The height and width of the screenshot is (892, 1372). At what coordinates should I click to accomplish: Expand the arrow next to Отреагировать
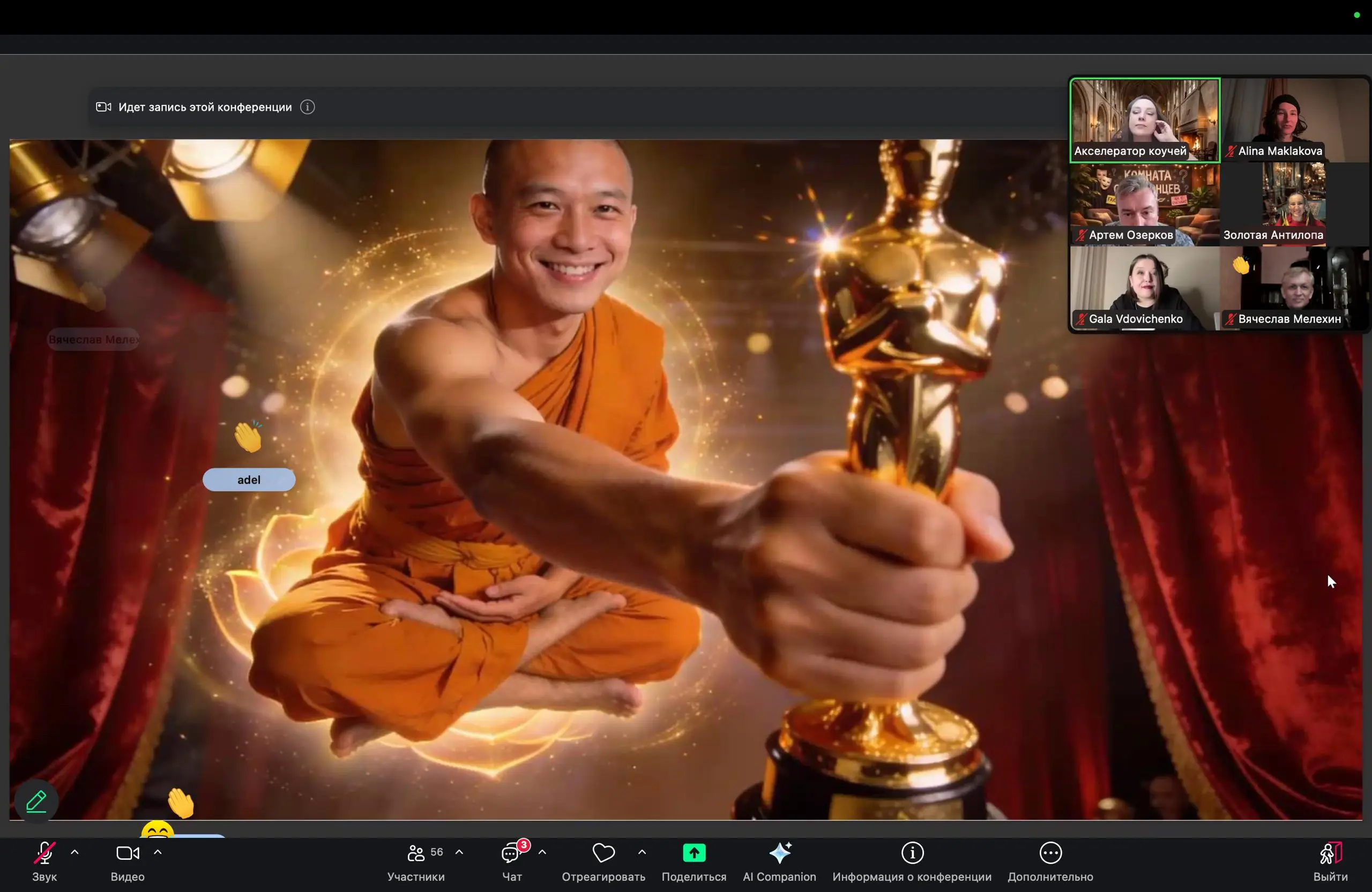(642, 852)
